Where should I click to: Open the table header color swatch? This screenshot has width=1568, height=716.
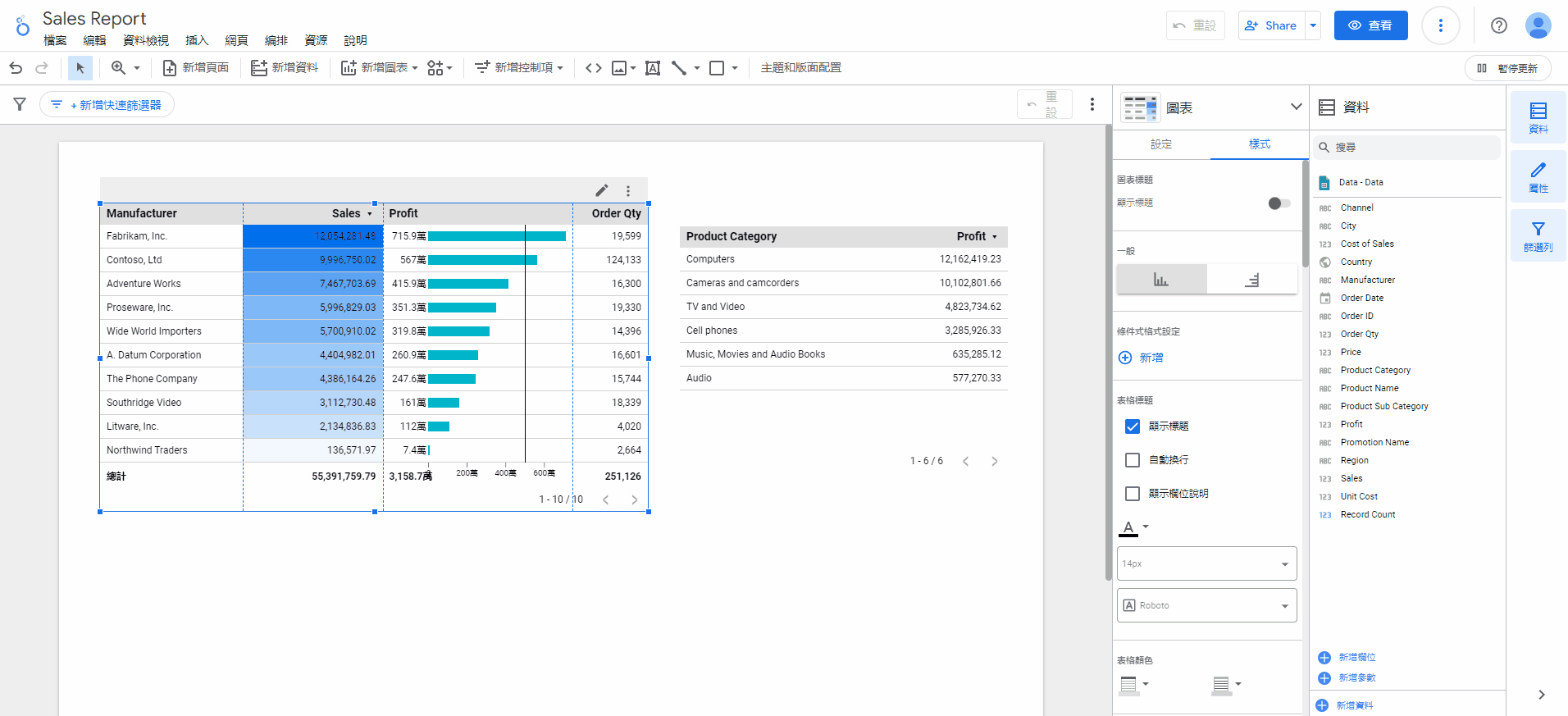(1134, 685)
